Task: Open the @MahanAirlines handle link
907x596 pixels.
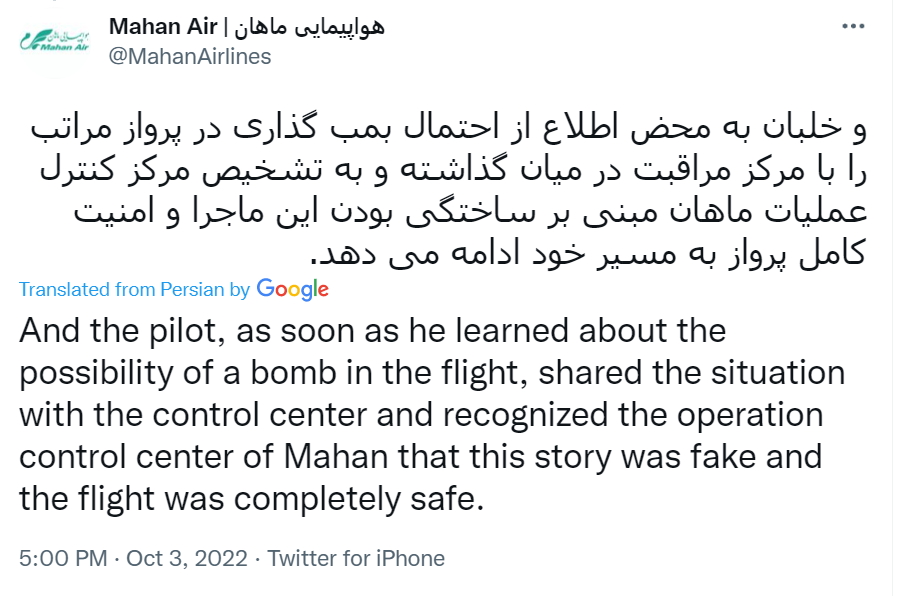Action: 190,56
